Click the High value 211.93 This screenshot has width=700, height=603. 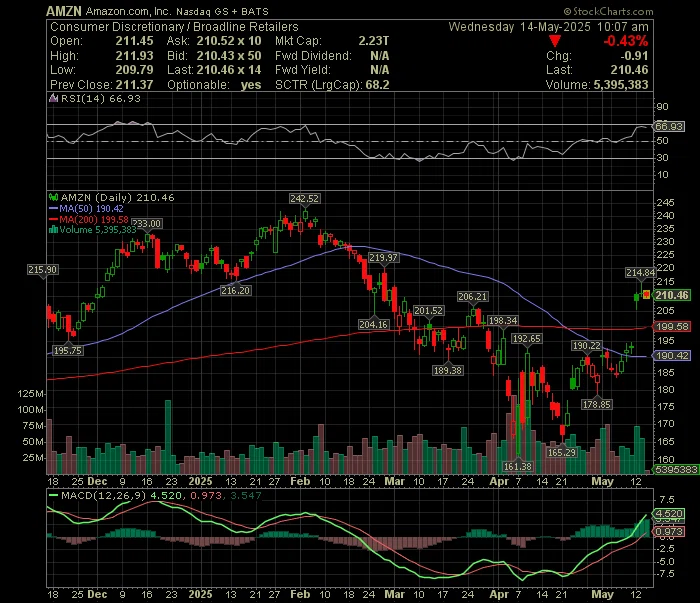(x=134, y=56)
